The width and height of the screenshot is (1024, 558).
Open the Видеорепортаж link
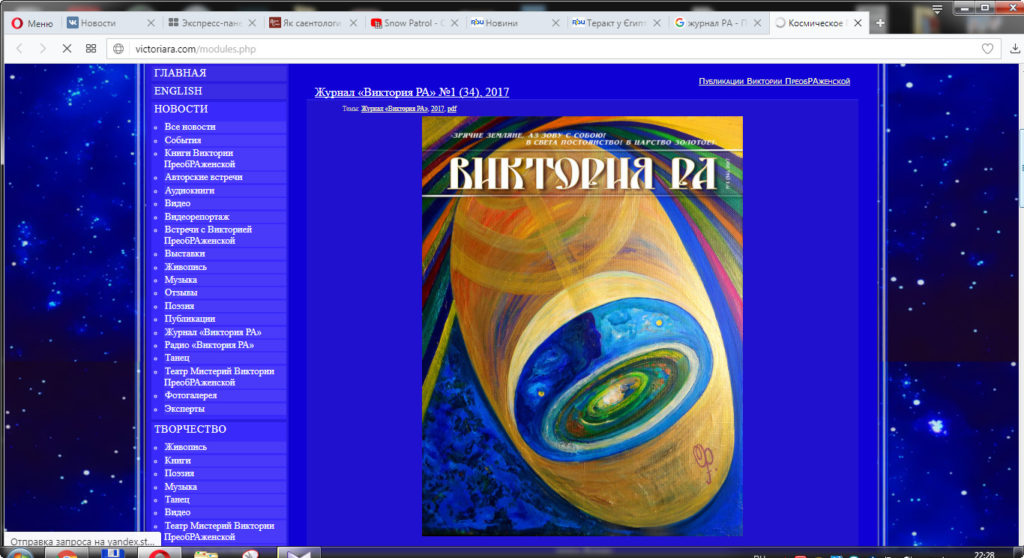pyautogui.click(x=197, y=216)
